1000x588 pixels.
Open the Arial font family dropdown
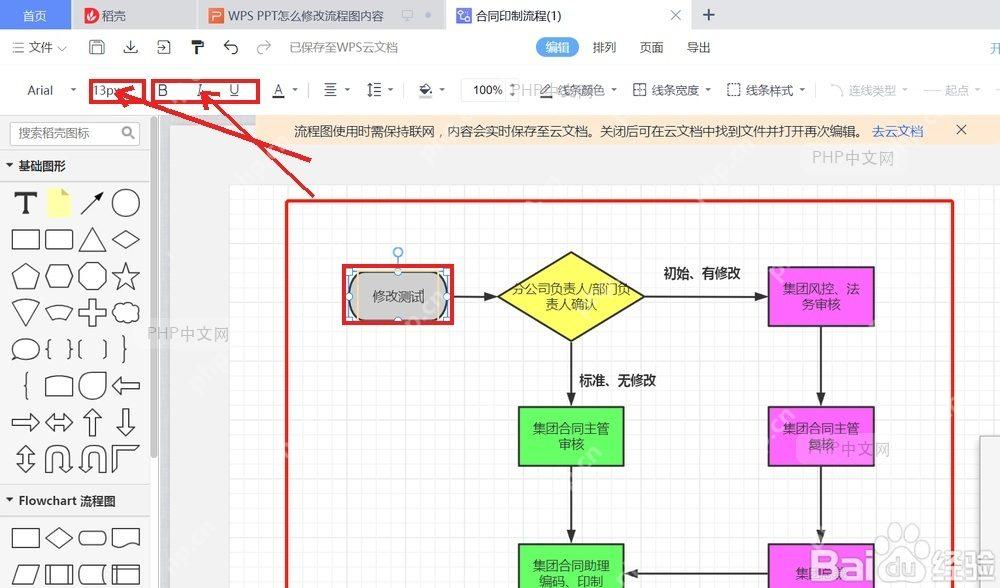point(51,91)
